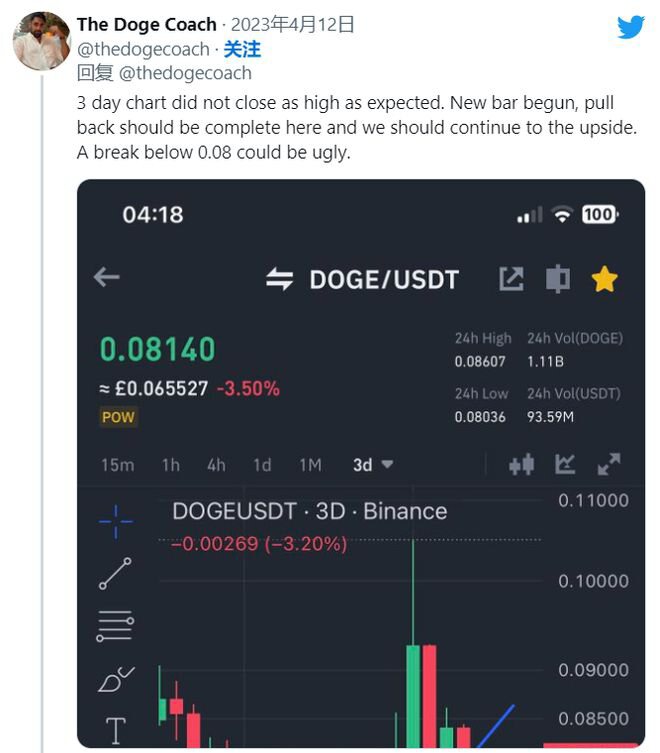
Task: Click The Doge Coach profile avatar
Action: pyautogui.click(x=41, y=42)
